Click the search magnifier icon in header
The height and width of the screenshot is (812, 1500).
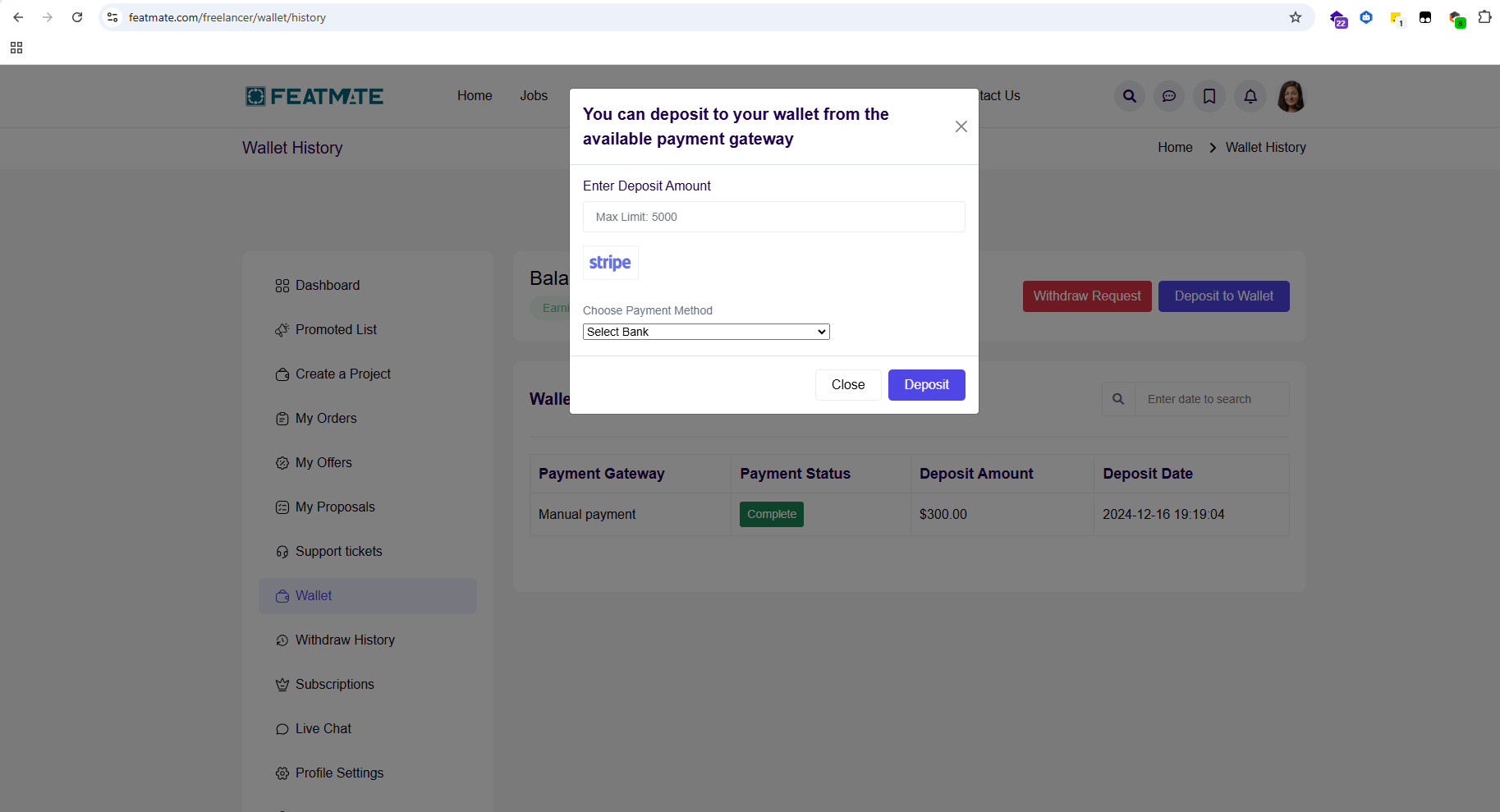(x=1129, y=96)
